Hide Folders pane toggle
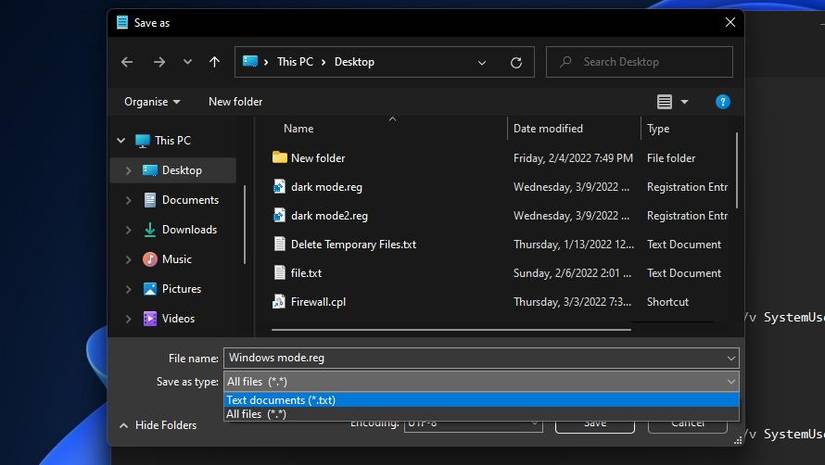 (158, 425)
